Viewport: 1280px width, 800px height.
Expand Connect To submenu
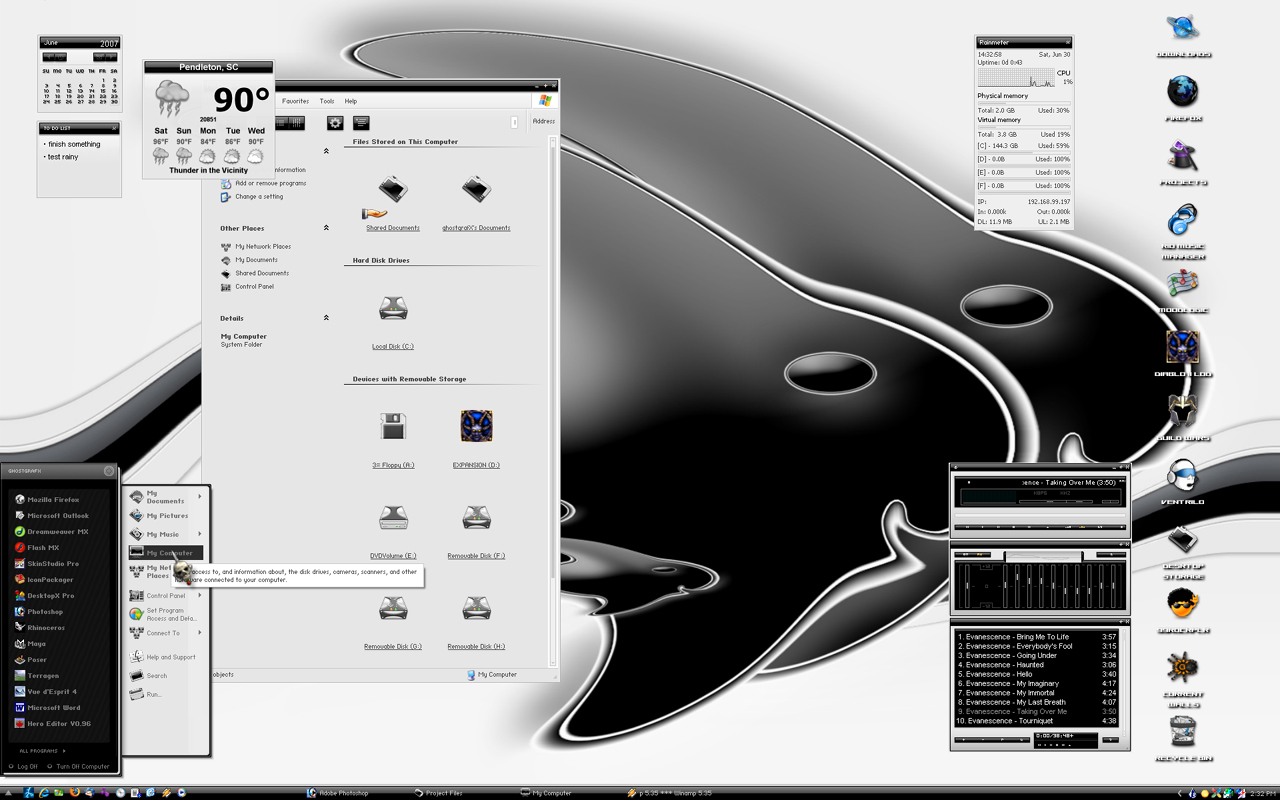(x=200, y=632)
